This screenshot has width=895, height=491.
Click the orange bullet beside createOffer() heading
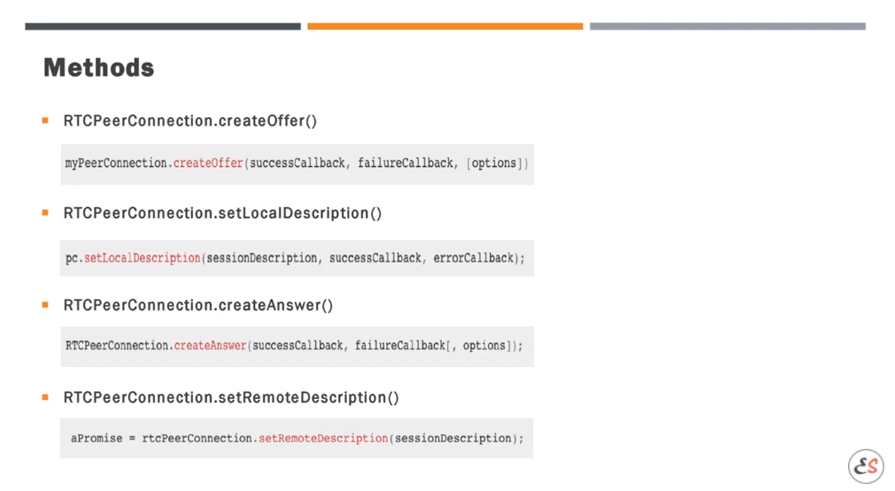point(45,121)
